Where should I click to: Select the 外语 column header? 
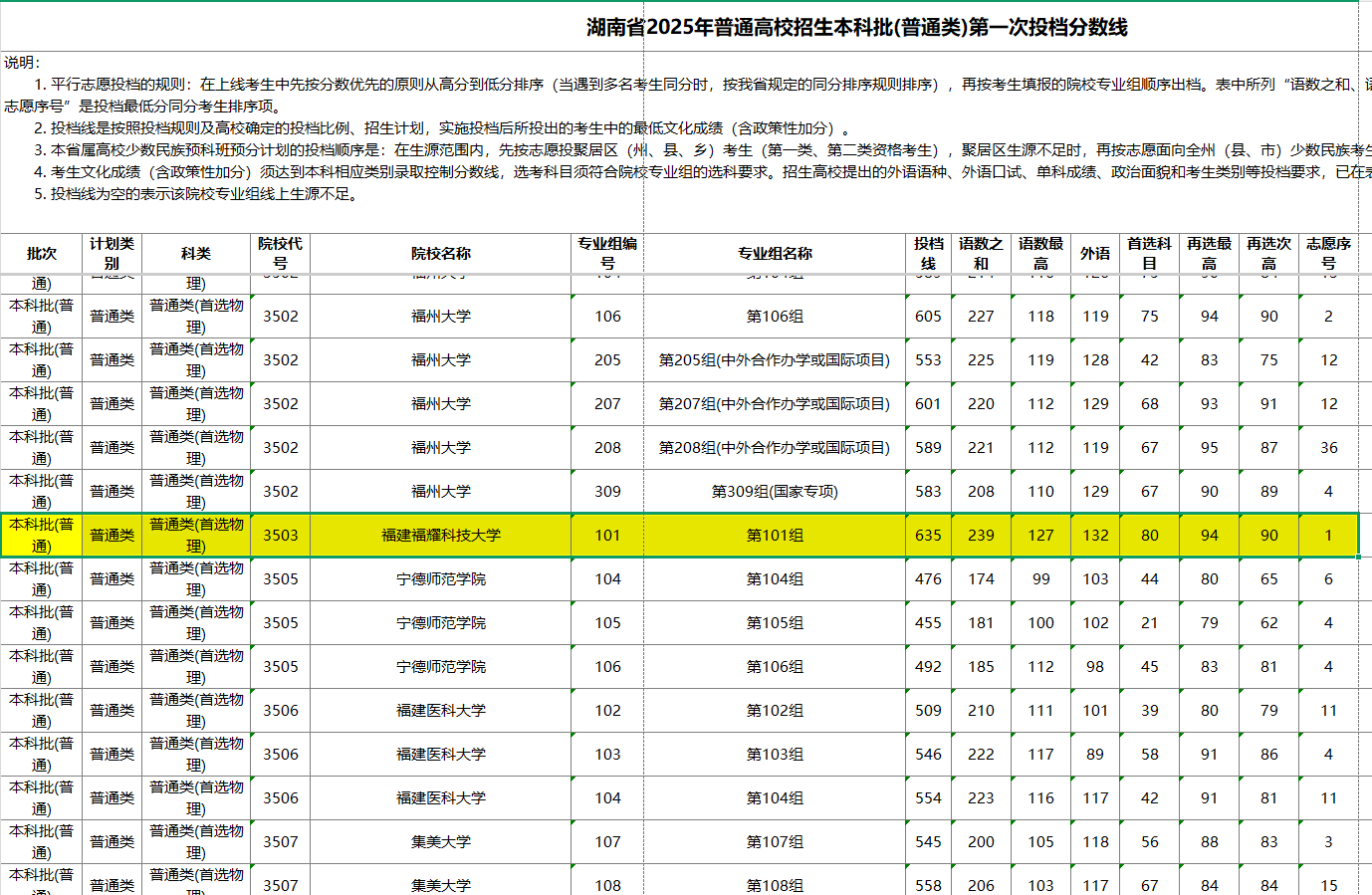coord(1095,254)
